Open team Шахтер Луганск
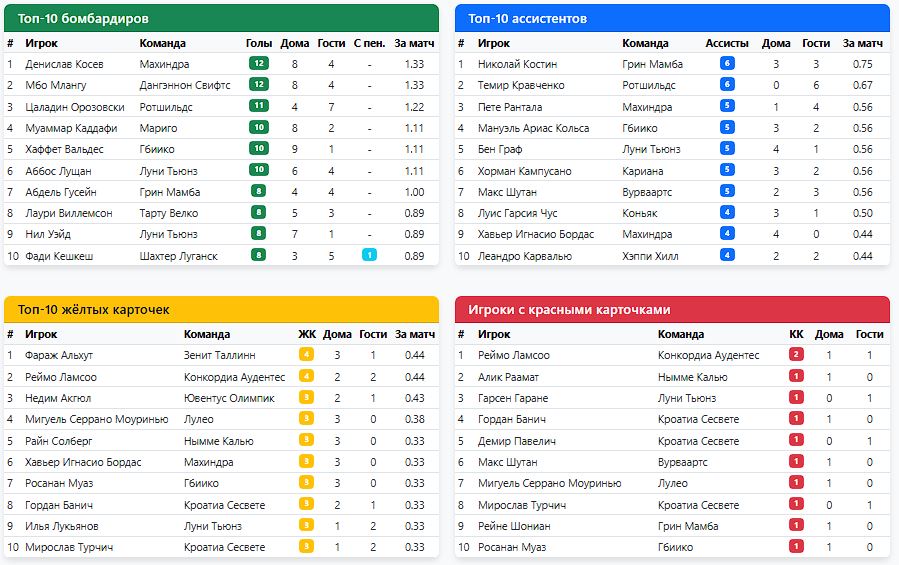899x565 pixels. point(178,255)
